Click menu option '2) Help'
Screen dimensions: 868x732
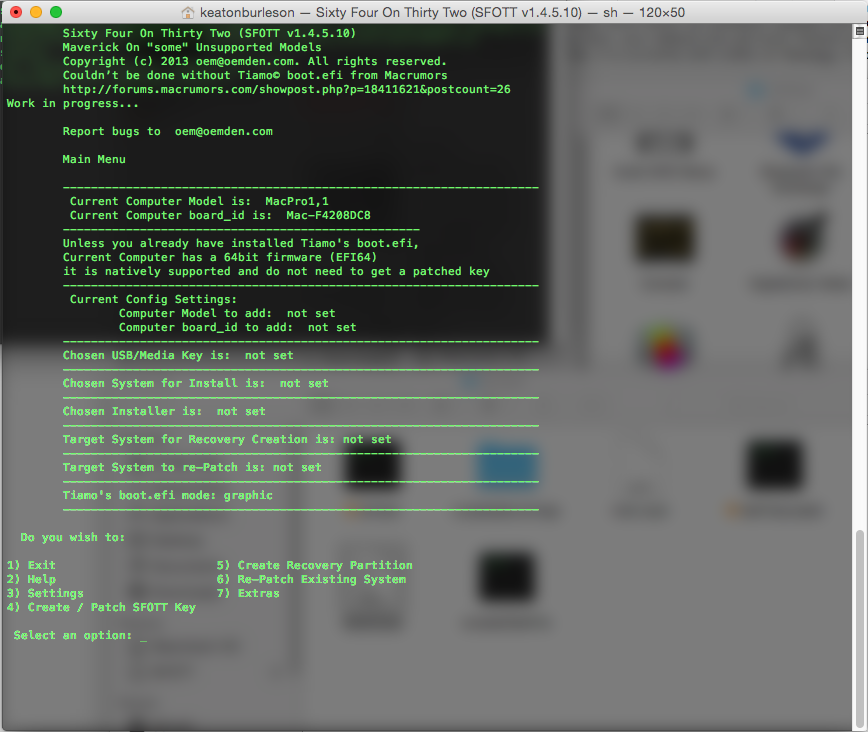[31, 579]
